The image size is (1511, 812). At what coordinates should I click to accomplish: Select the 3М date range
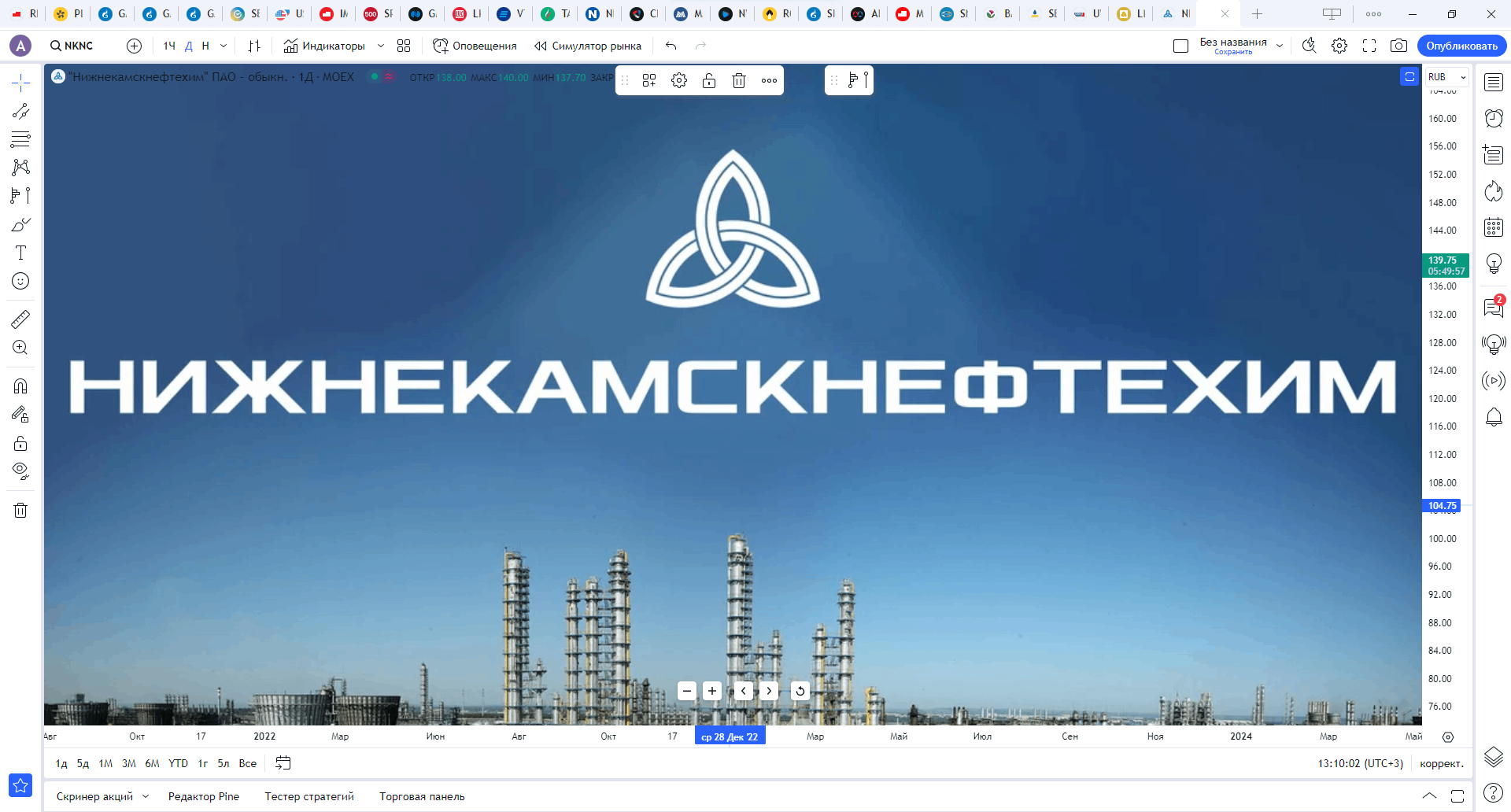click(x=129, y=763)
